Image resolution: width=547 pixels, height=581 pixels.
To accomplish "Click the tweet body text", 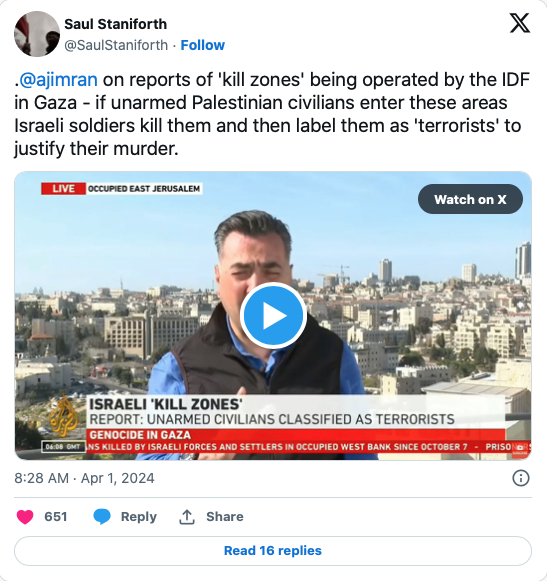I will [x=272, y=114].
